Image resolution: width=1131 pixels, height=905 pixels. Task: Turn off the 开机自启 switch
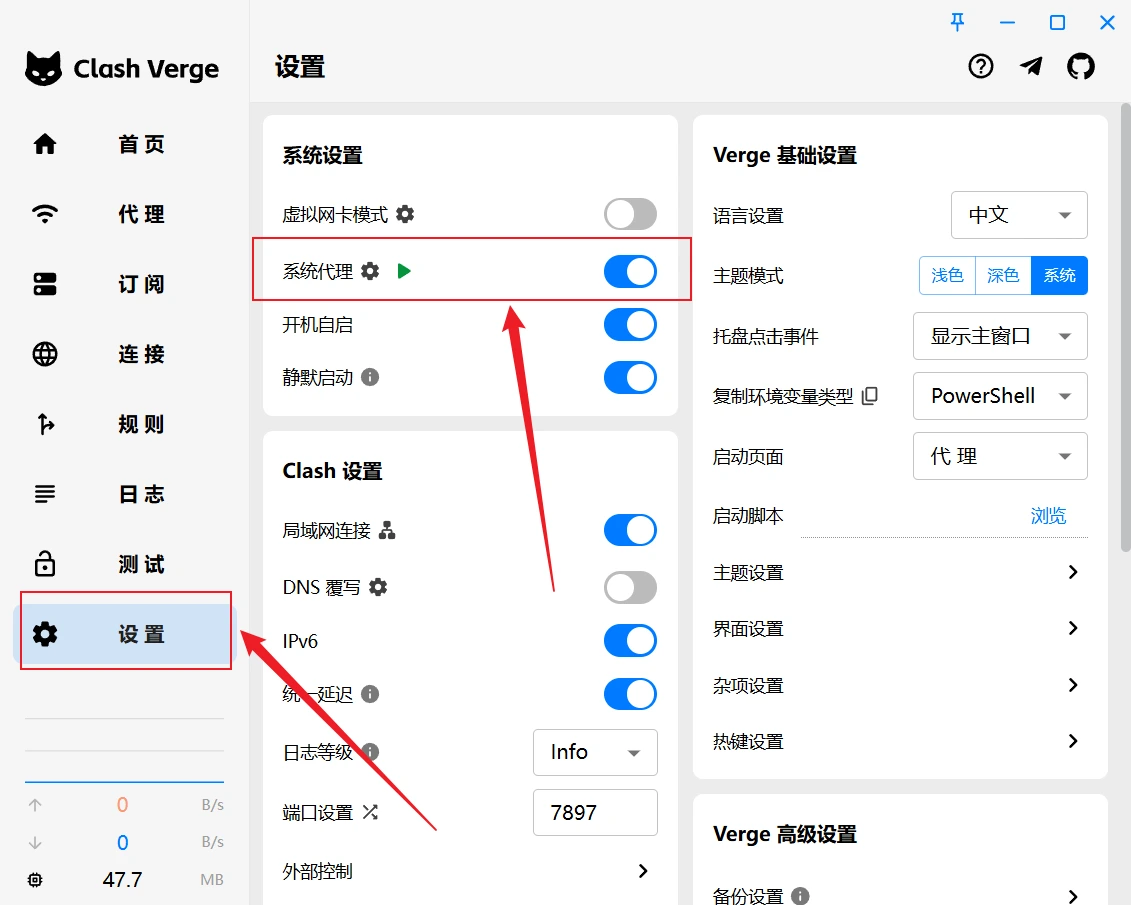click(x=630, y=325)
